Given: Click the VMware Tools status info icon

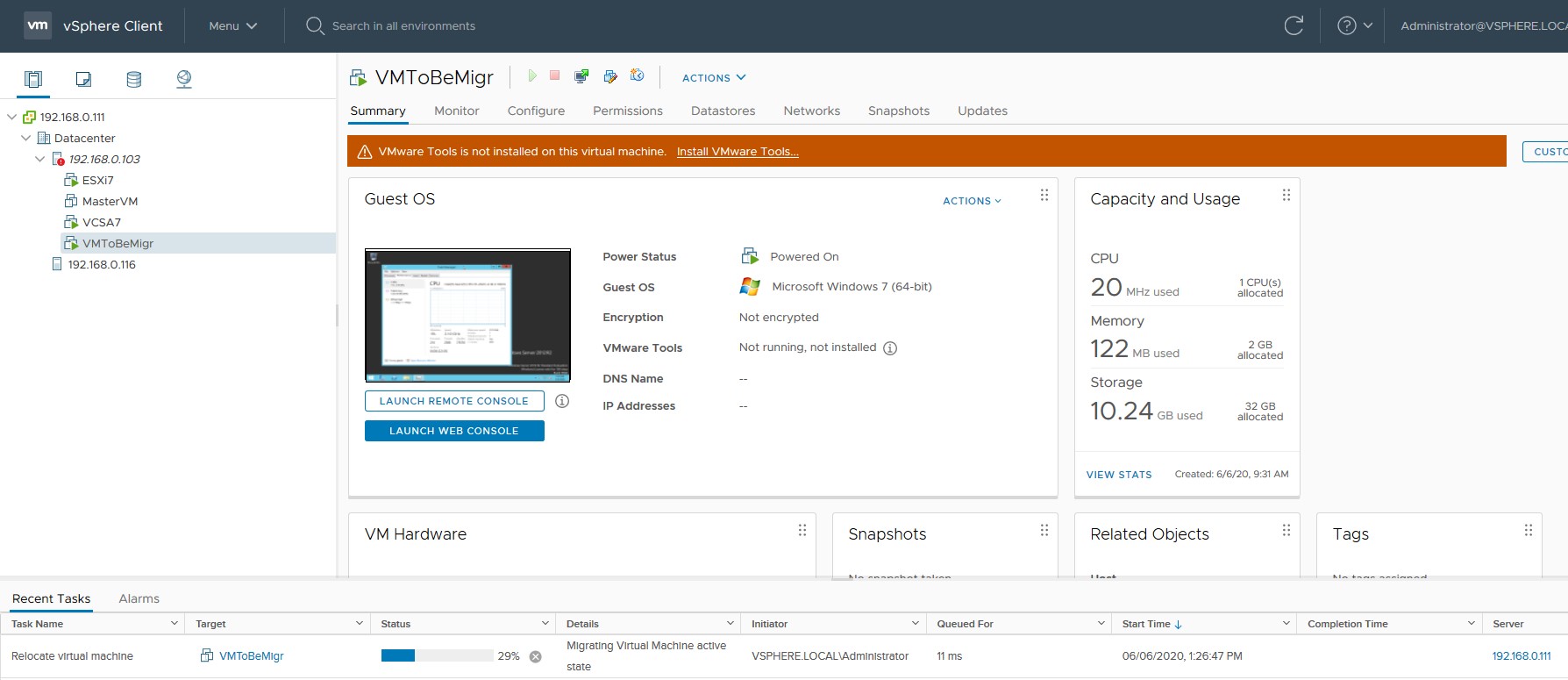Looking at the screenshot, I should (890, 348).
